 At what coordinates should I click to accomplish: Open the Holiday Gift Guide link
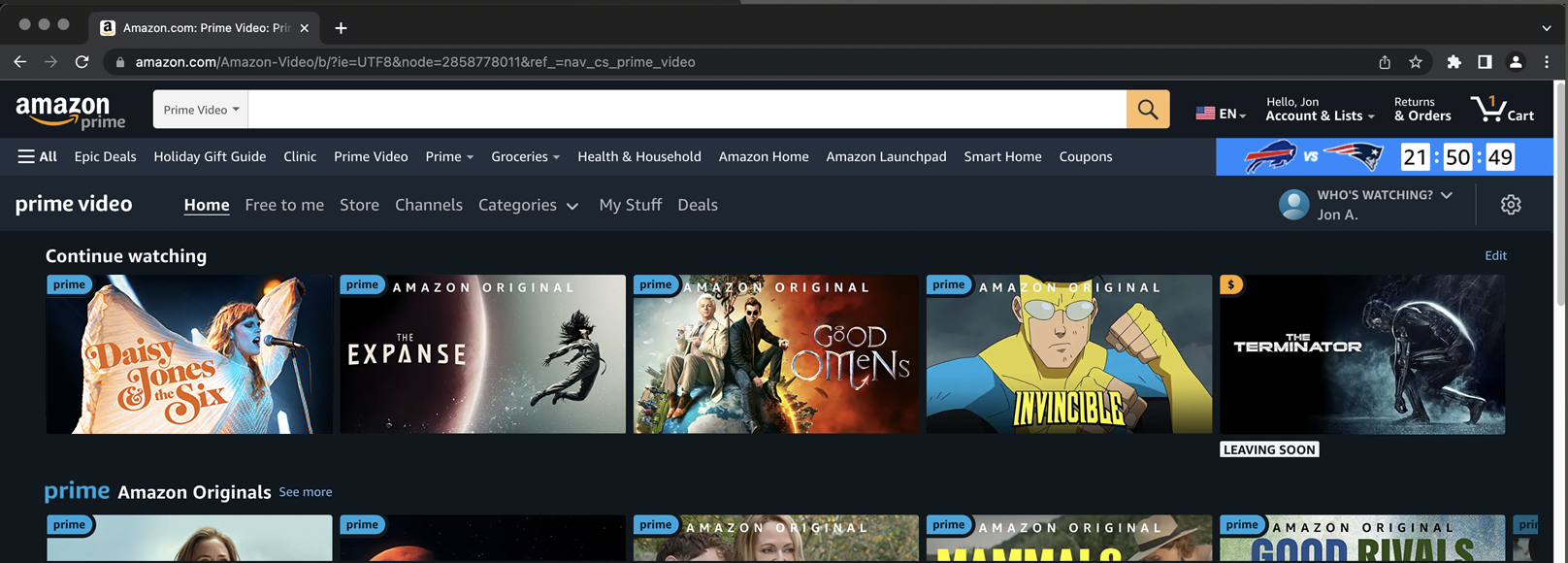tap(210, 156)
